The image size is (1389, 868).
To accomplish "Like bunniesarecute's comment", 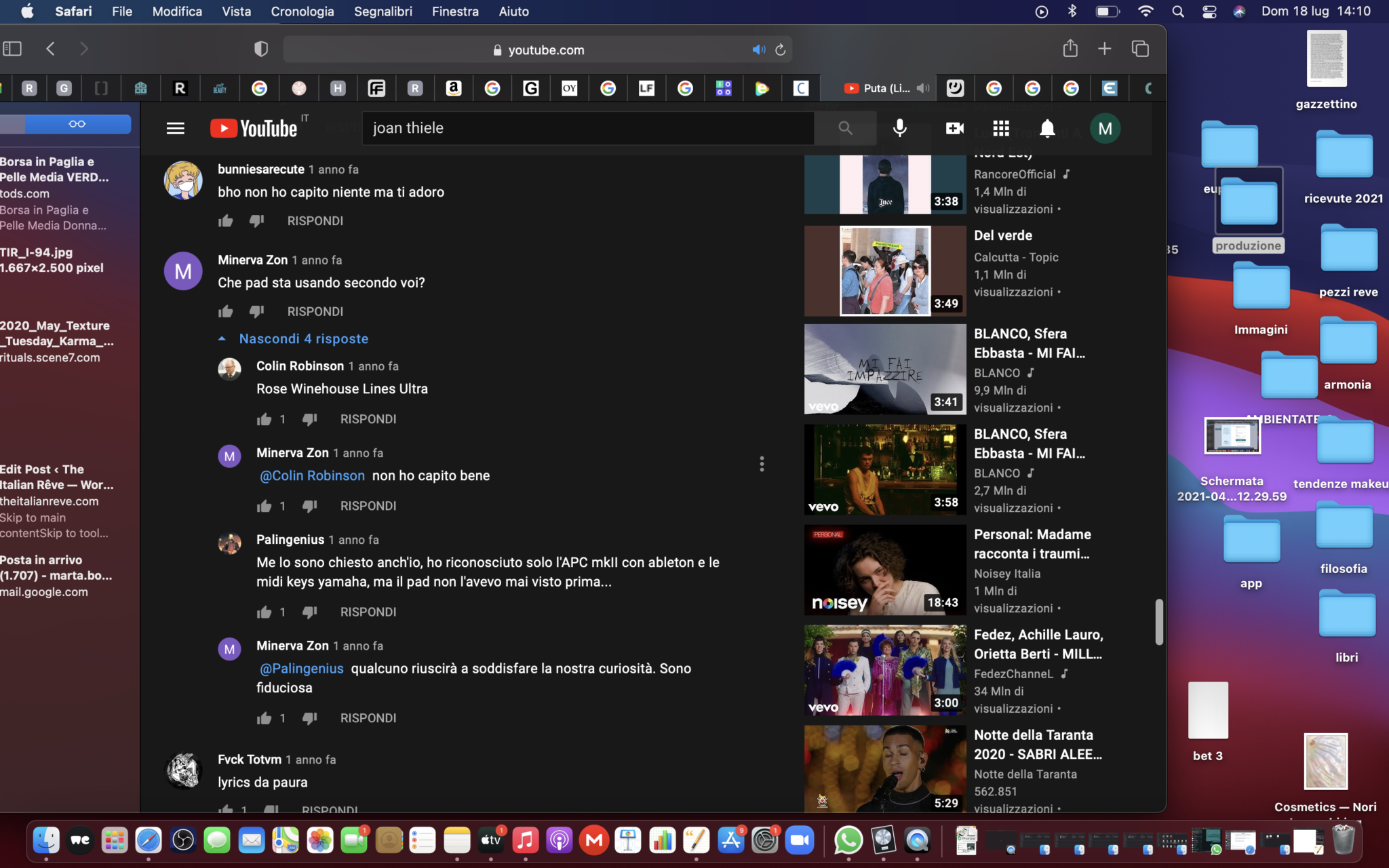I will pos(226,220).
